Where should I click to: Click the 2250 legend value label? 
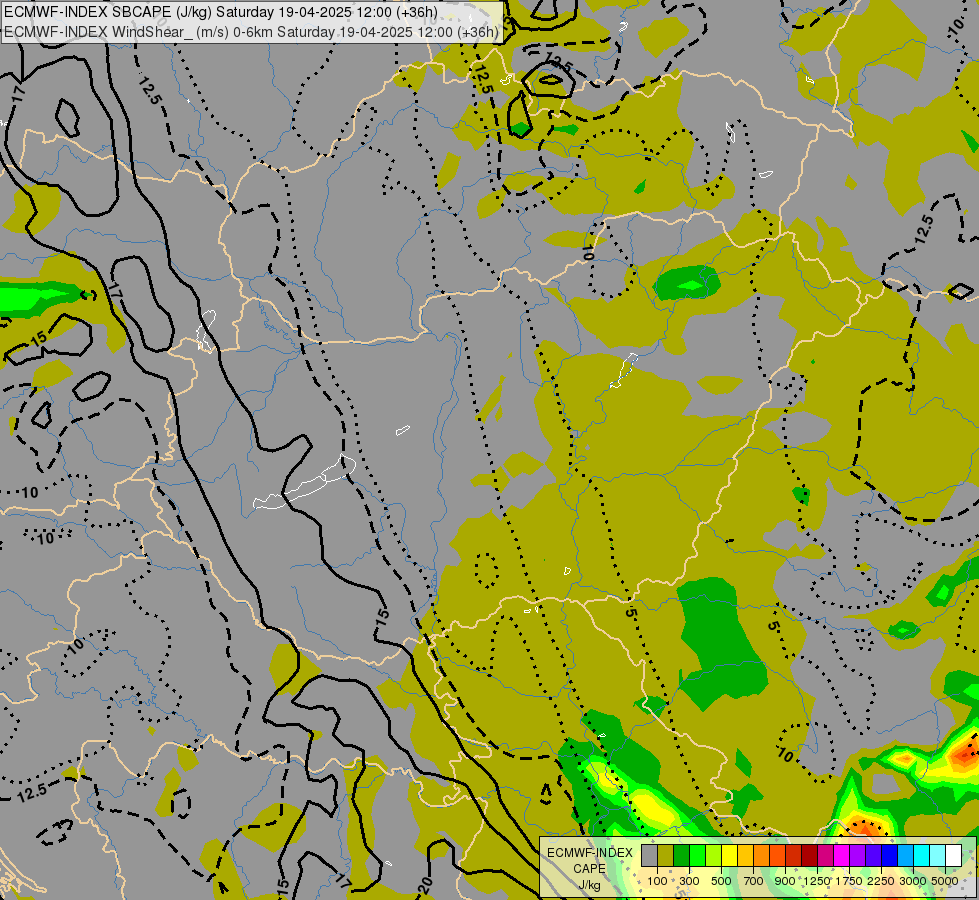coord(881,881)
